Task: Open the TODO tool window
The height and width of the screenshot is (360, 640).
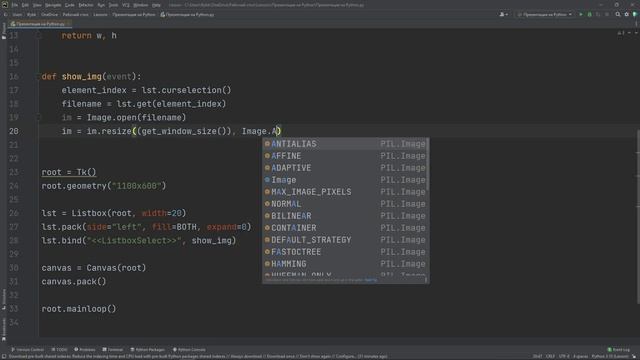Action: (60, 350)
